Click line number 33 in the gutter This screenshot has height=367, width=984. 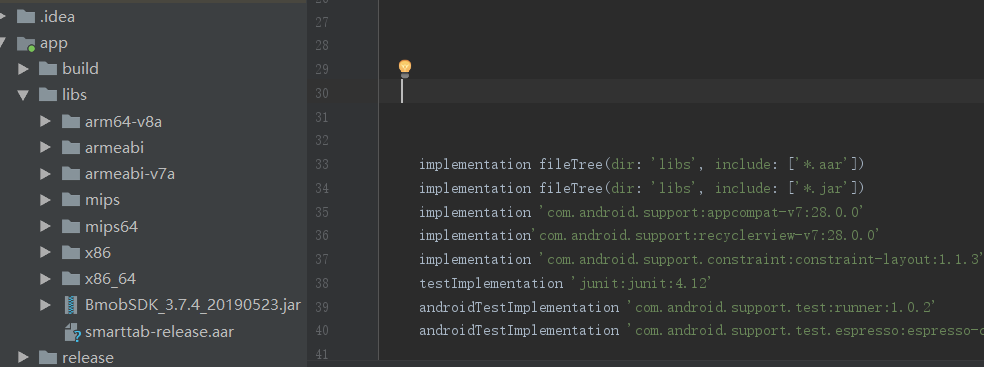coord(322,164)
